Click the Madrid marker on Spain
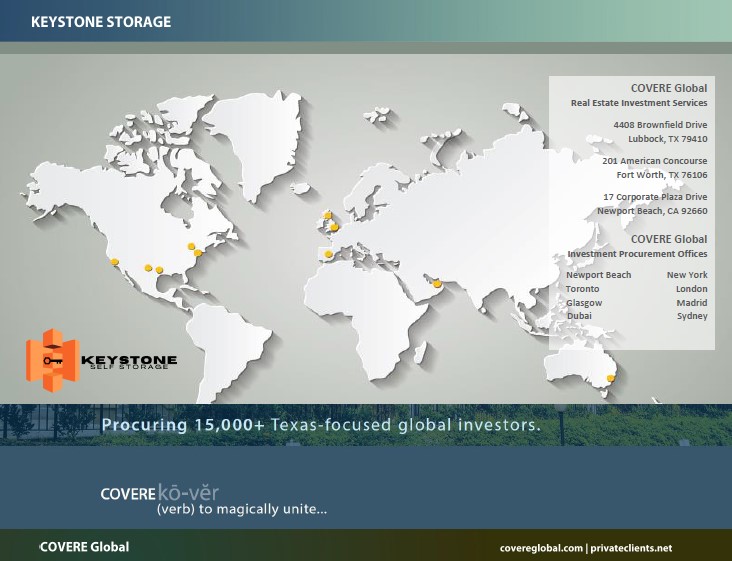 click(328, 254)
